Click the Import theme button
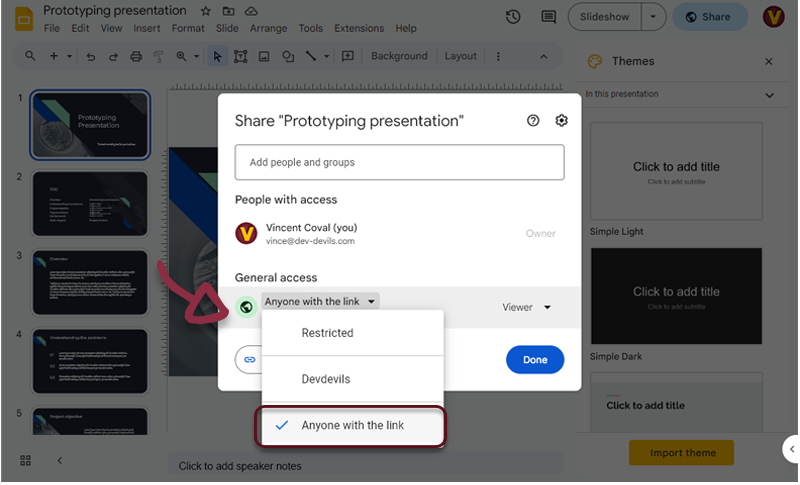The height and width of the screenshot is (485, 800). click(681, 453)
